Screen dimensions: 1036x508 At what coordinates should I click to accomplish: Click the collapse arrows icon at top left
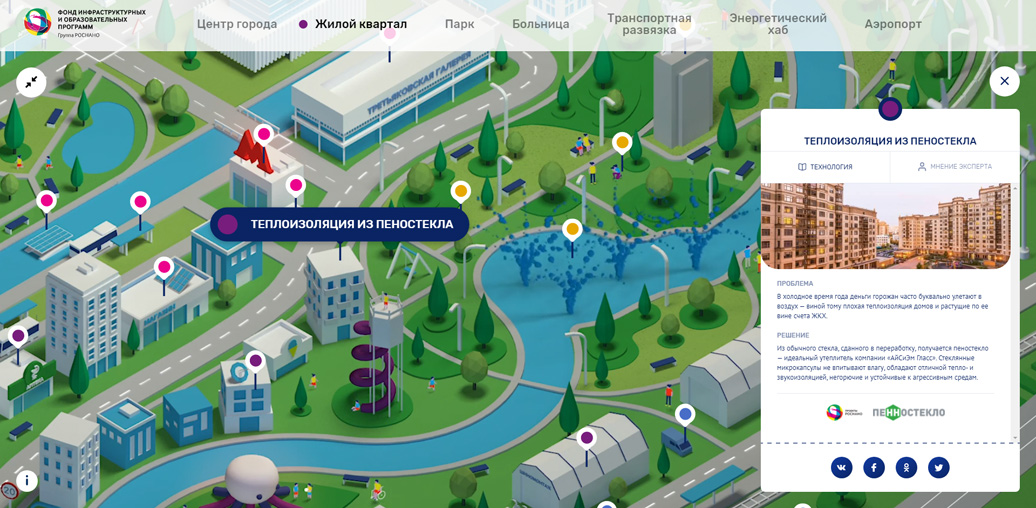pyautogui.click(x=31, y=82)
